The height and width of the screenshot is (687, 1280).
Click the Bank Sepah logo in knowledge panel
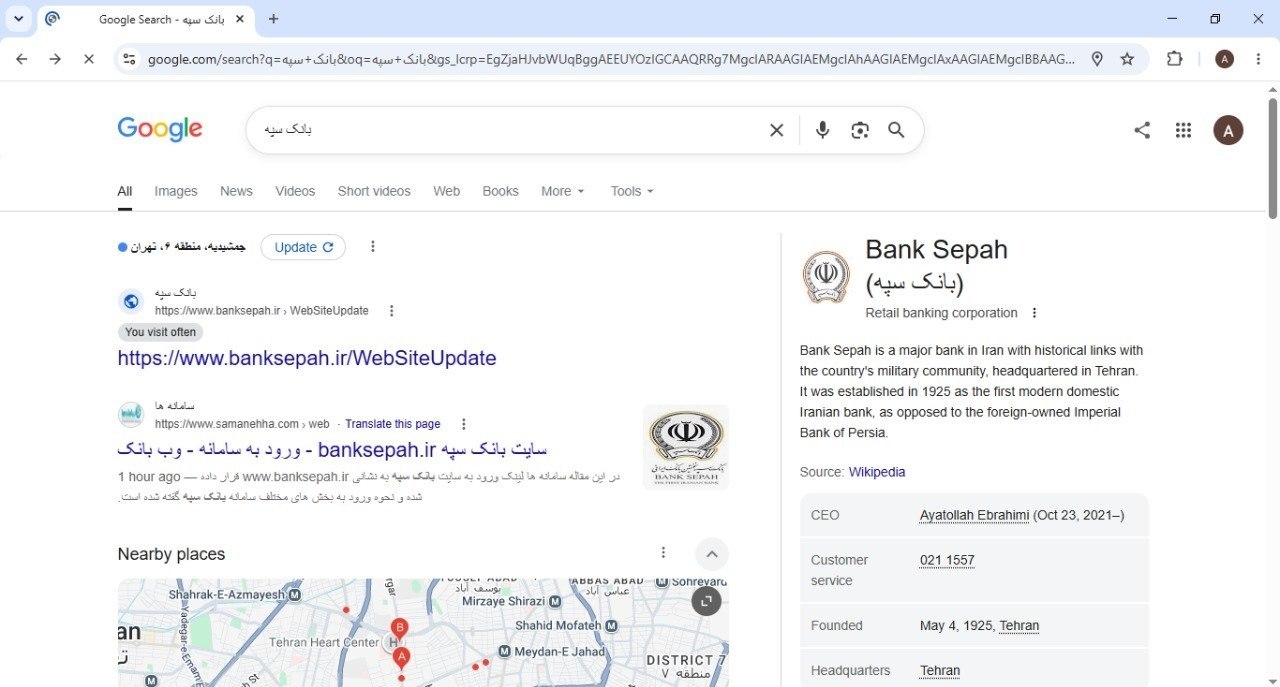coord(826,277)
